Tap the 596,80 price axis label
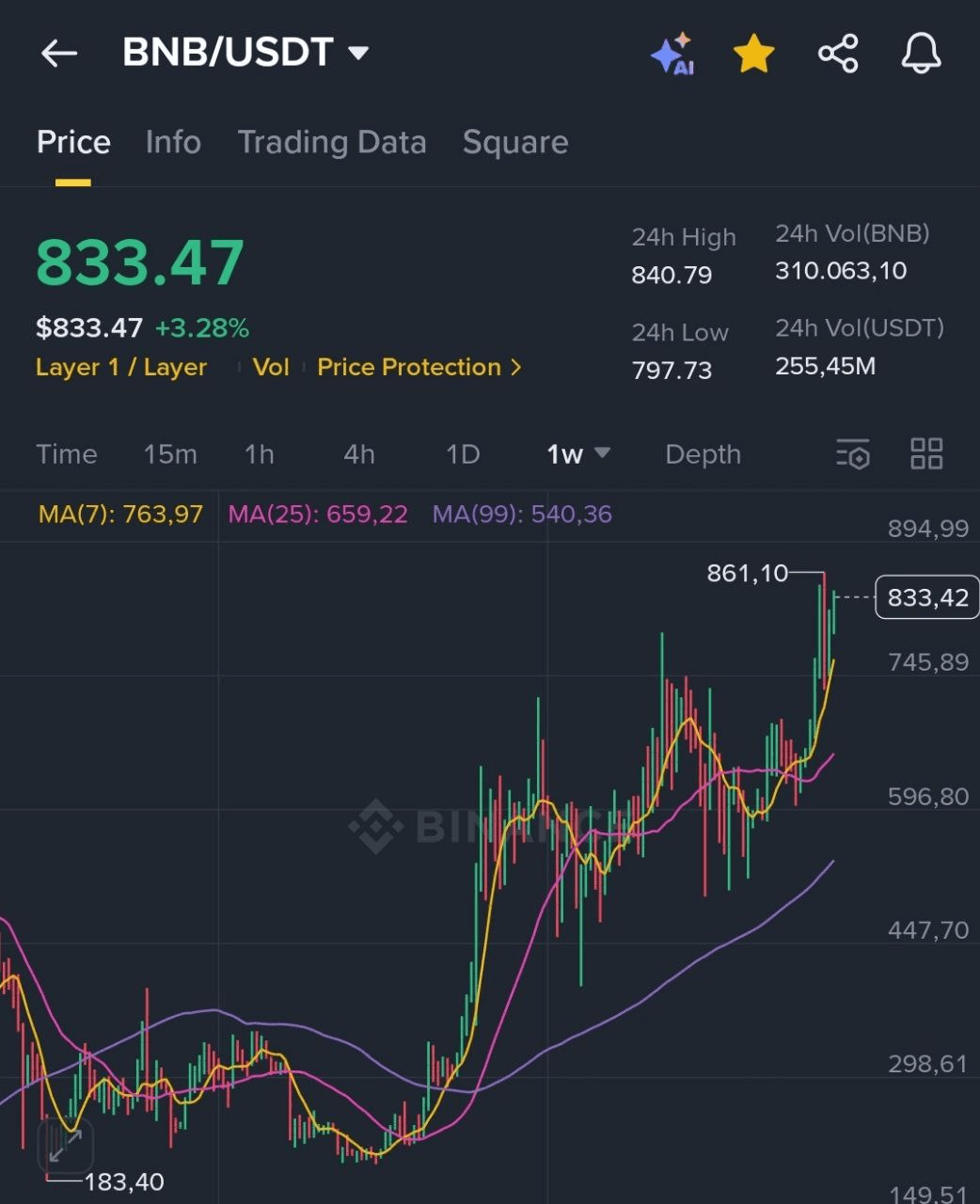The height and width of the screenshot is (1204, 980). click(x=927, y=797)
